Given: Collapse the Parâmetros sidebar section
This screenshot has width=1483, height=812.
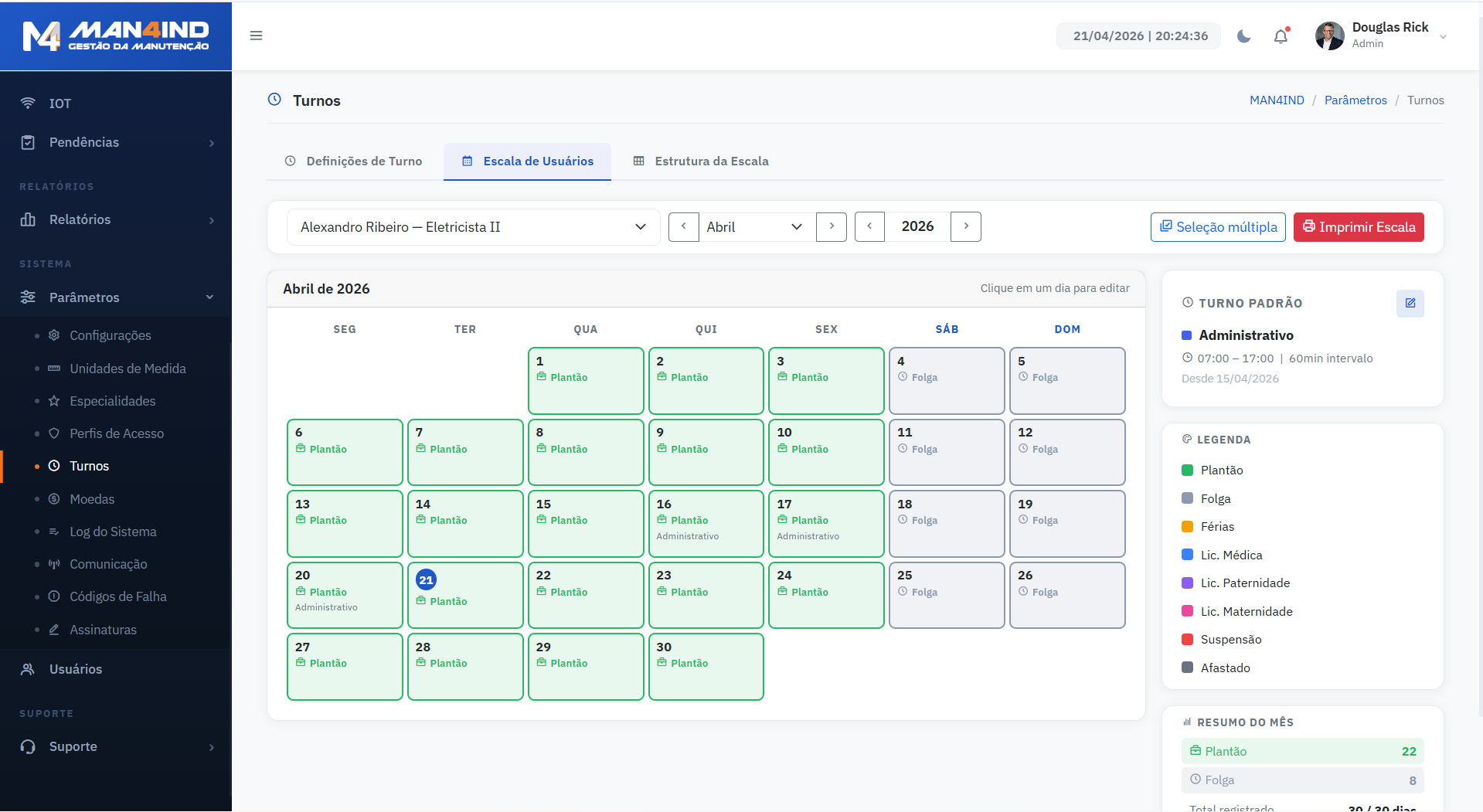Looking at the screenshot, I should (116, 297).
